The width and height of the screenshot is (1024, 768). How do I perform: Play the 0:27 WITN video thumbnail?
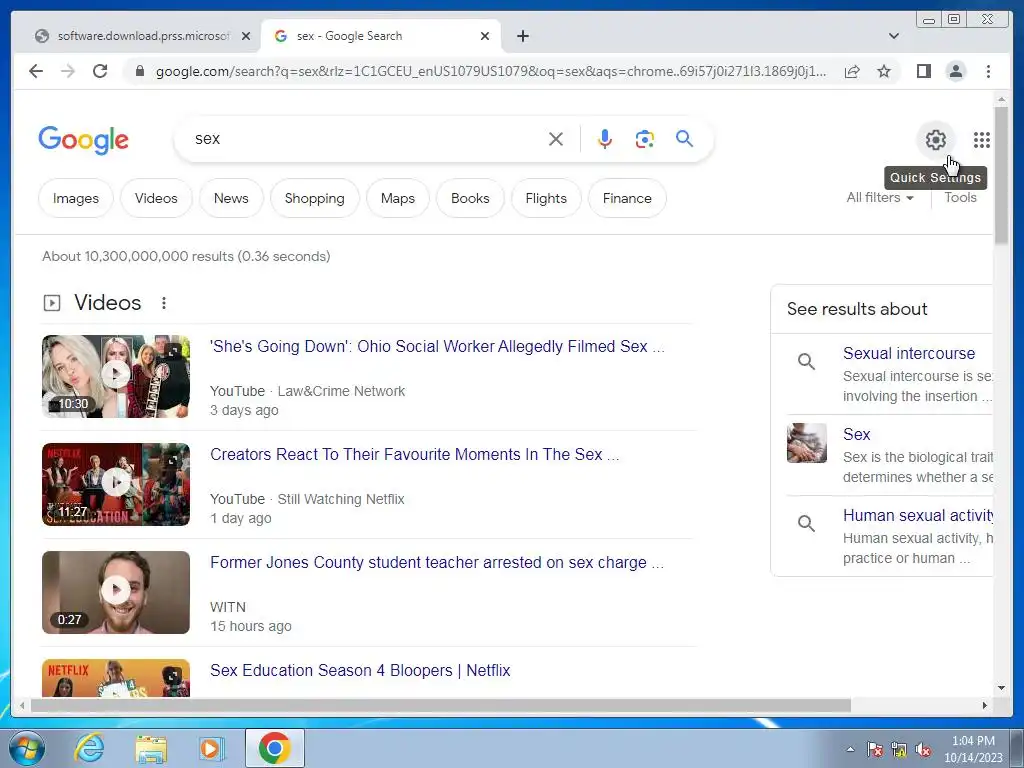[116, 592]
